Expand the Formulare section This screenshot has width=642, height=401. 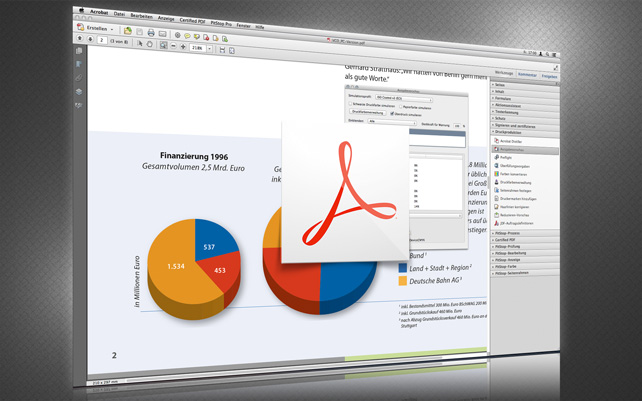(x=525, y=99)
